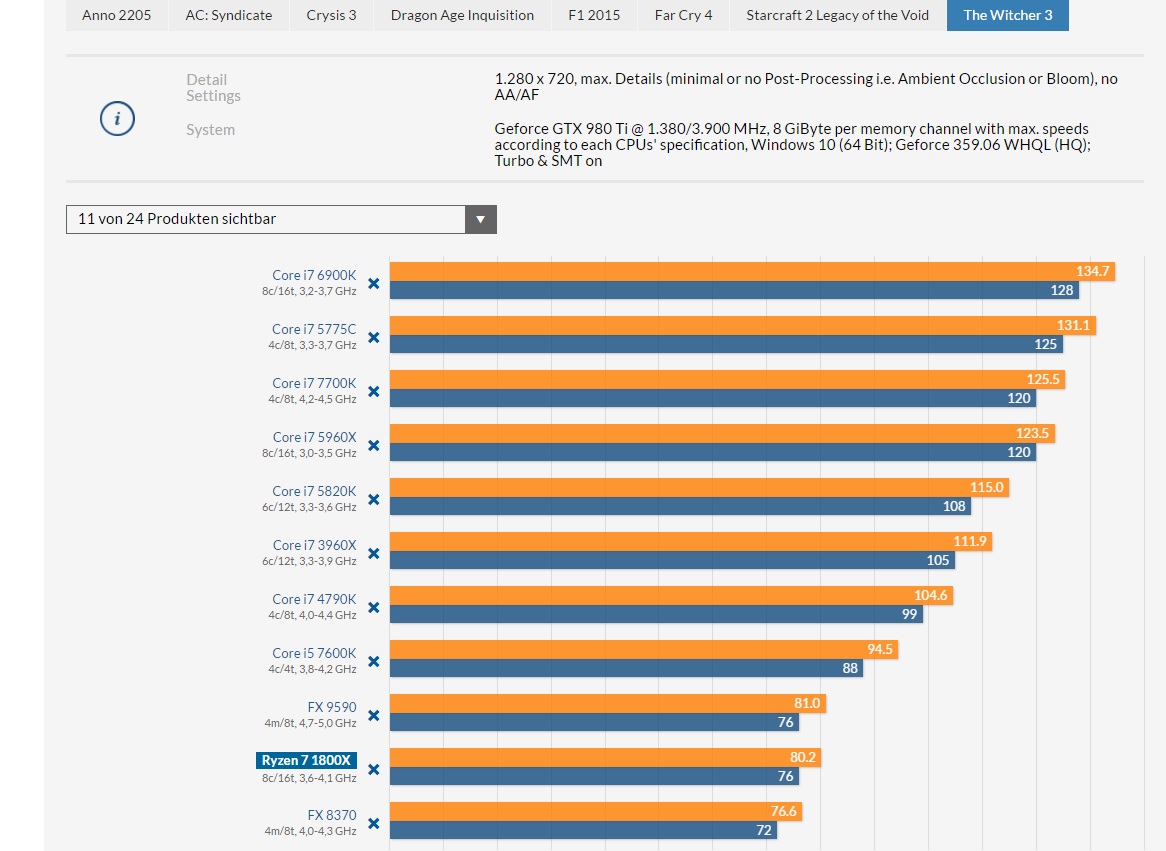This screenshot has width=1166, height=851.
Task: Click the orange 134.7 bar for Core i7 6900K
Action: click(x=750, y=272)
